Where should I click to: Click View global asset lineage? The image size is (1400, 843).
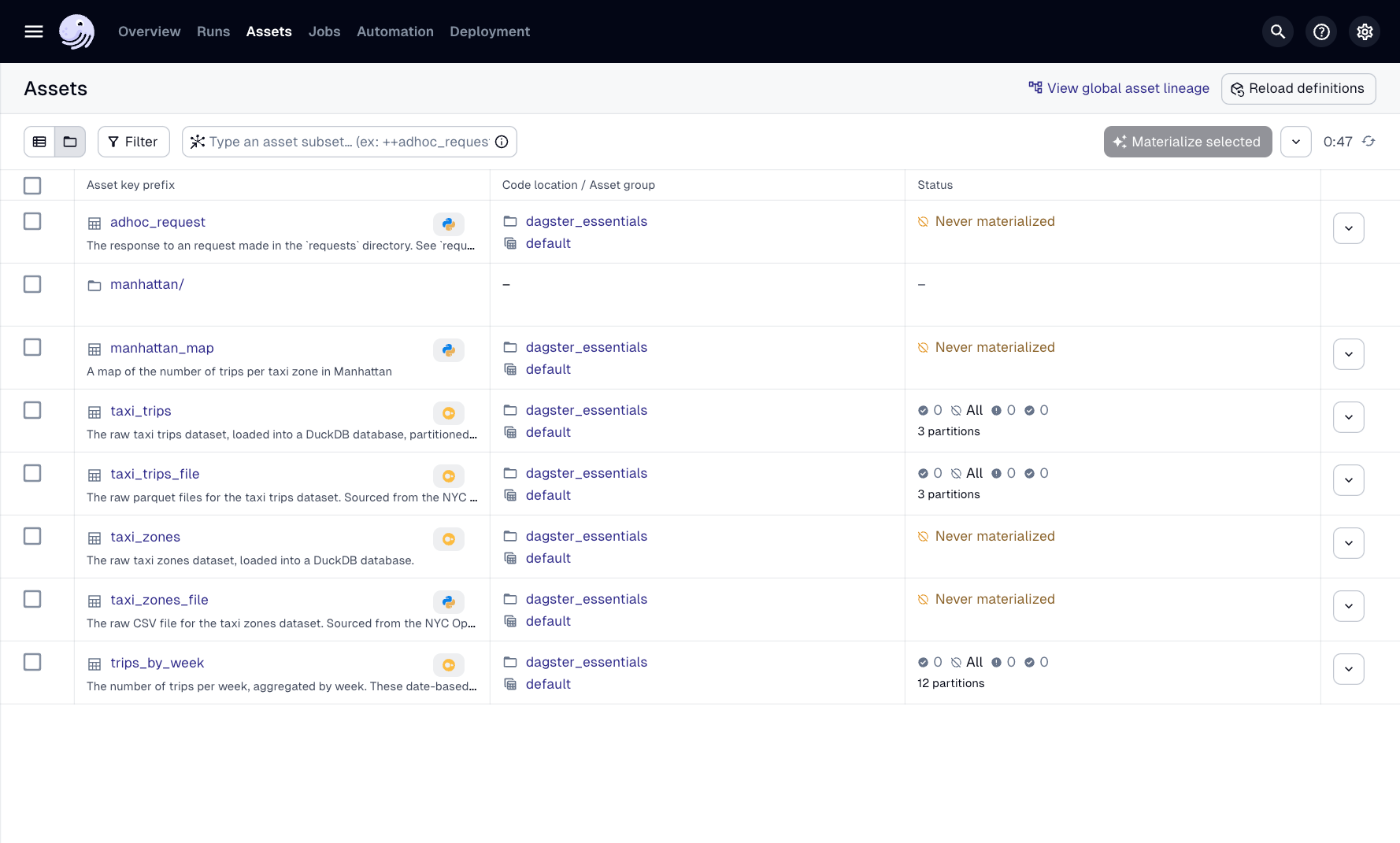[x=1119, y=88]
